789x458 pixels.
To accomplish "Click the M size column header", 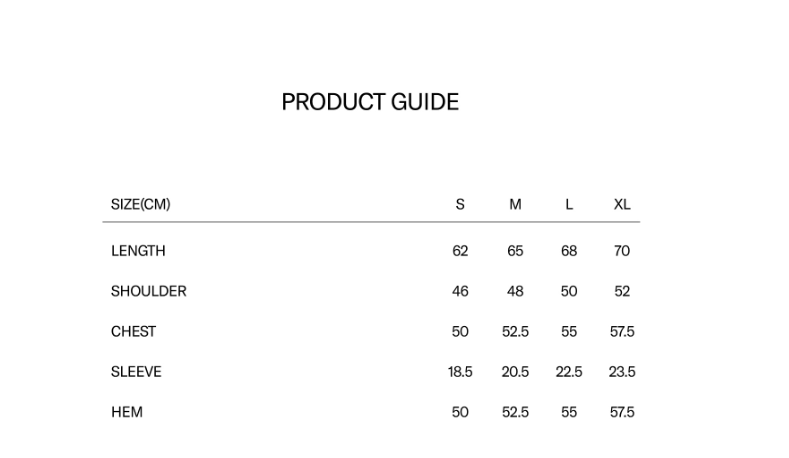I will pos(515,204).
